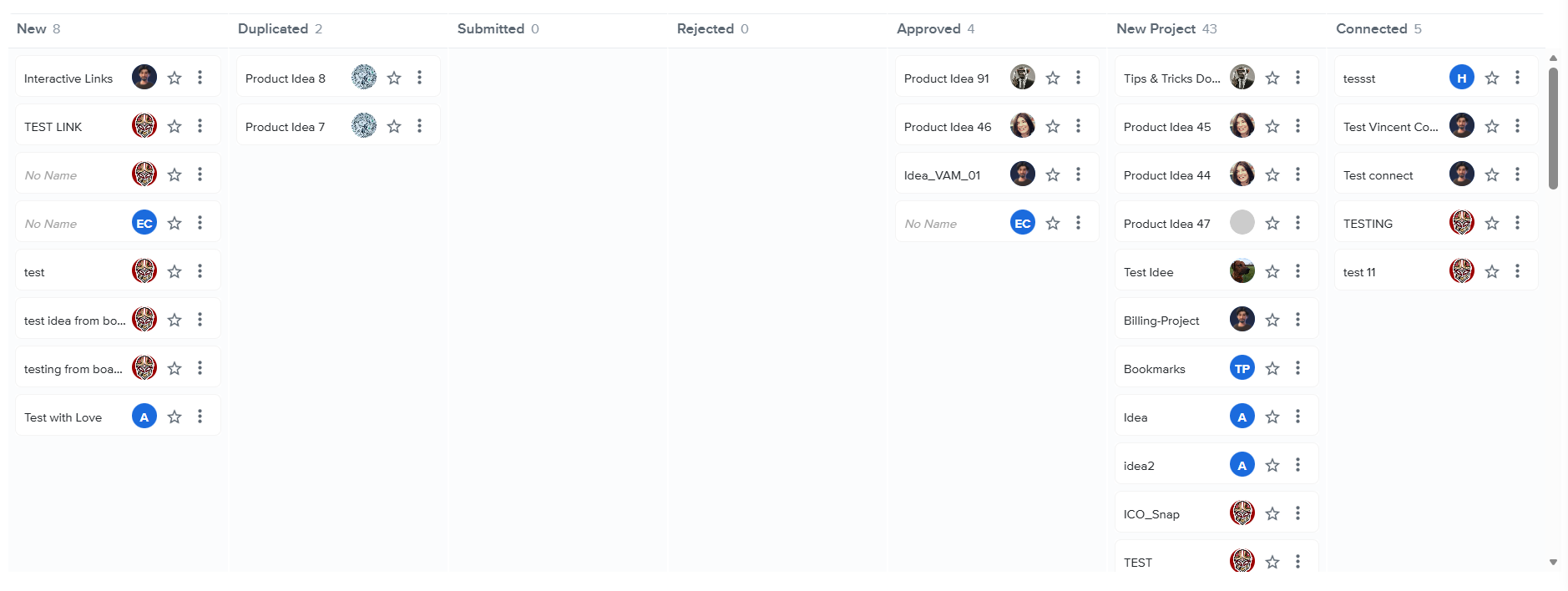1568x591 pixels.
Task: Expand options menu for Idea_VAM_01 card
Action: (1078, 174)
